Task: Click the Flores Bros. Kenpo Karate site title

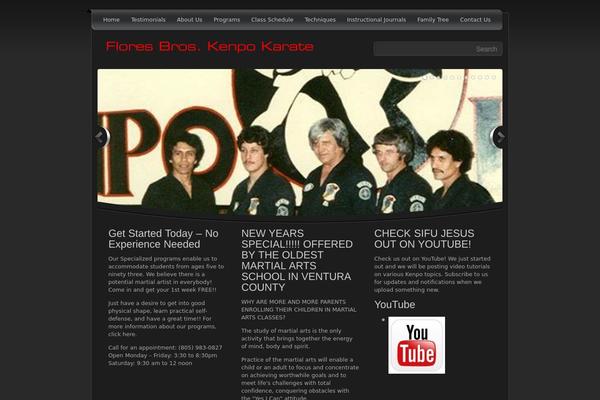Action: tap(210, 46)
